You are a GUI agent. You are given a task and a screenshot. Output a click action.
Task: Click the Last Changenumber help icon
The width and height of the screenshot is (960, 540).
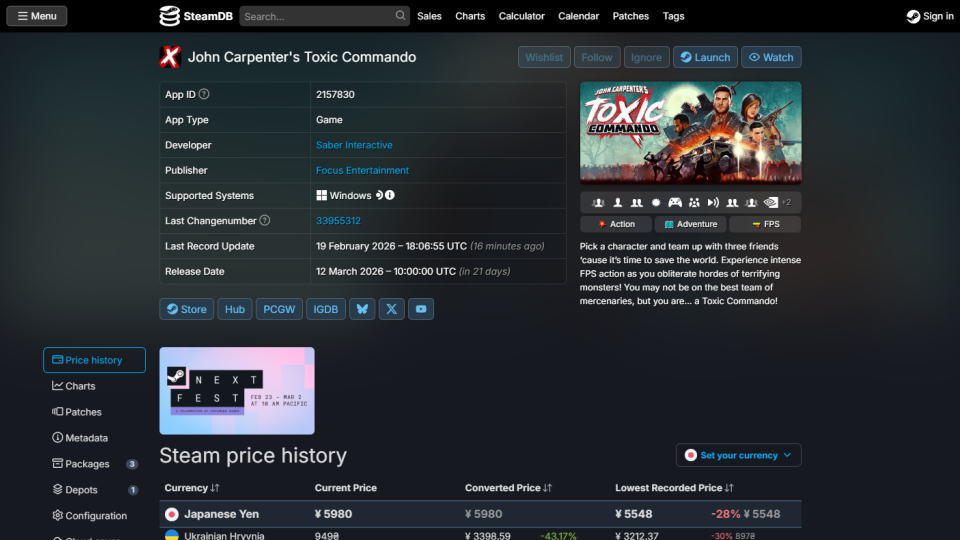pyautogui.click(x=265, y=221)
